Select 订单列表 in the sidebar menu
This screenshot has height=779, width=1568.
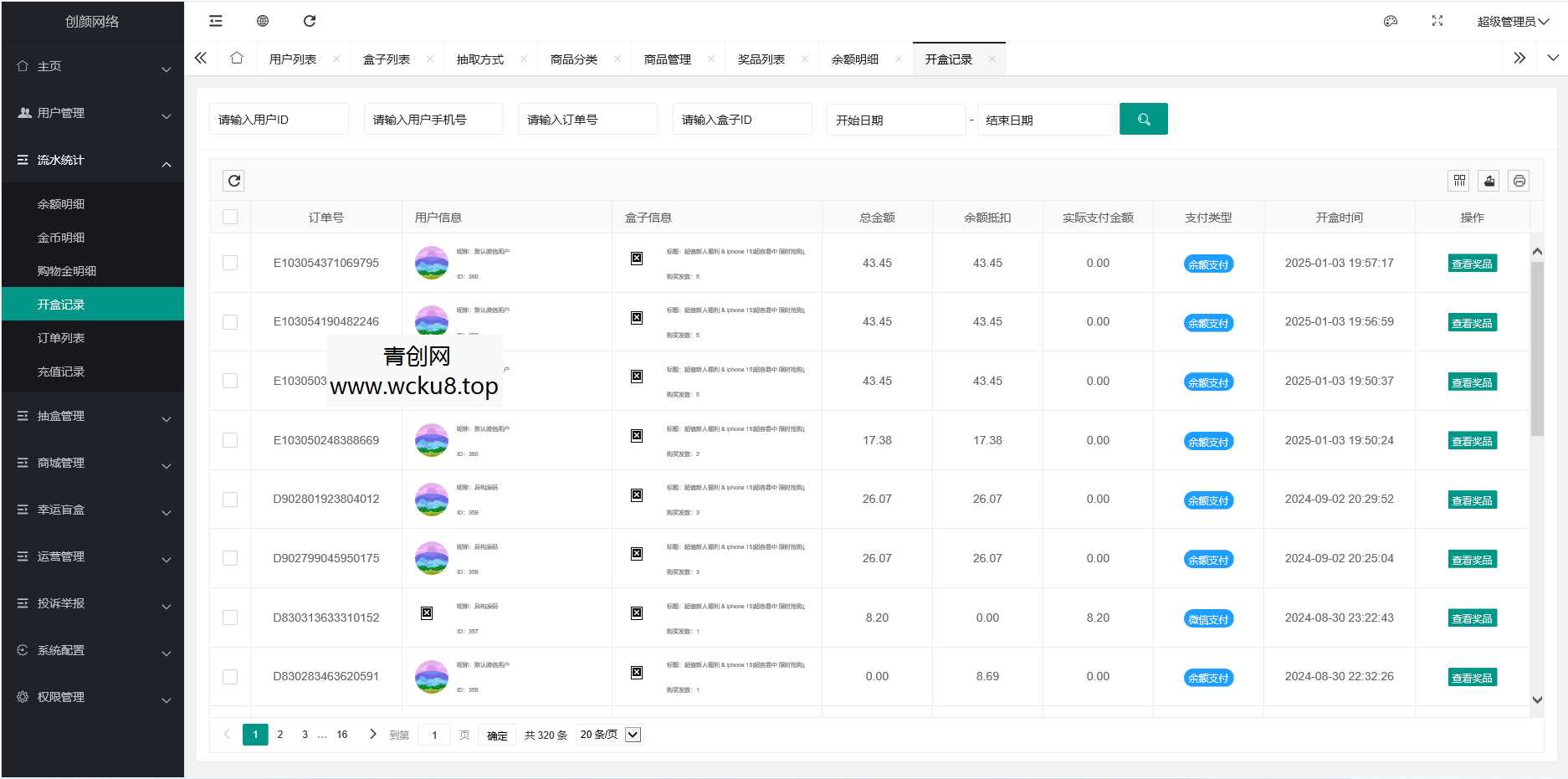(60, 338)
